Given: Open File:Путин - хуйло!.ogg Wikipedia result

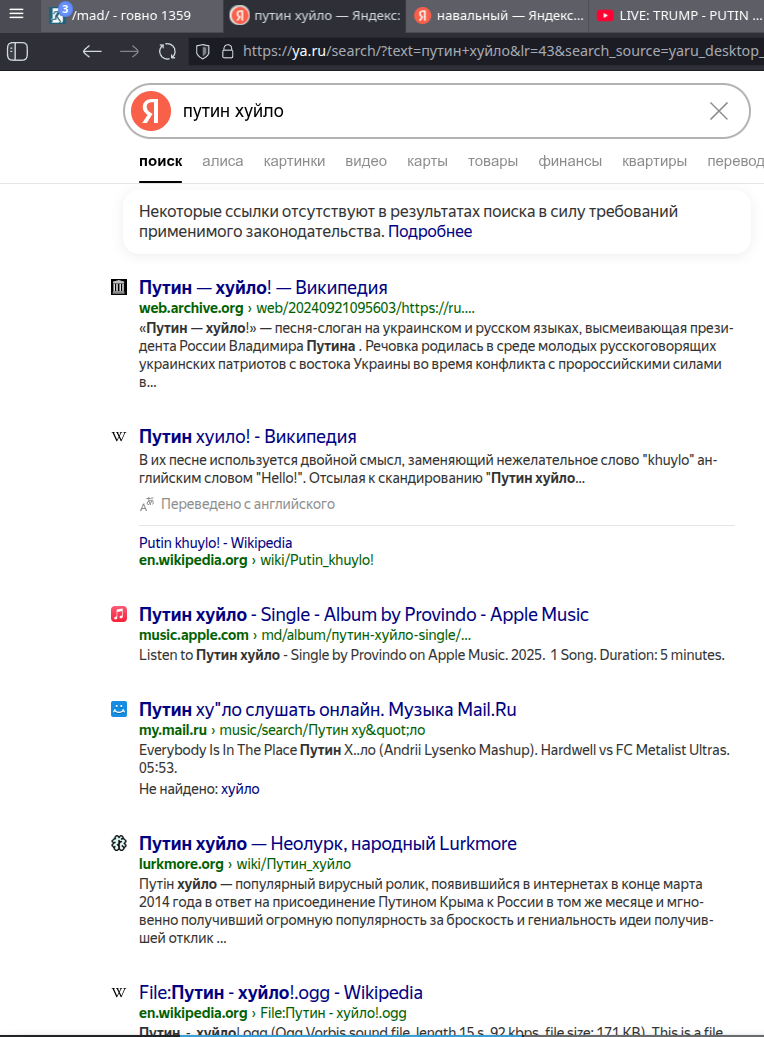Looking at the screenshot, I should (280, 993).
